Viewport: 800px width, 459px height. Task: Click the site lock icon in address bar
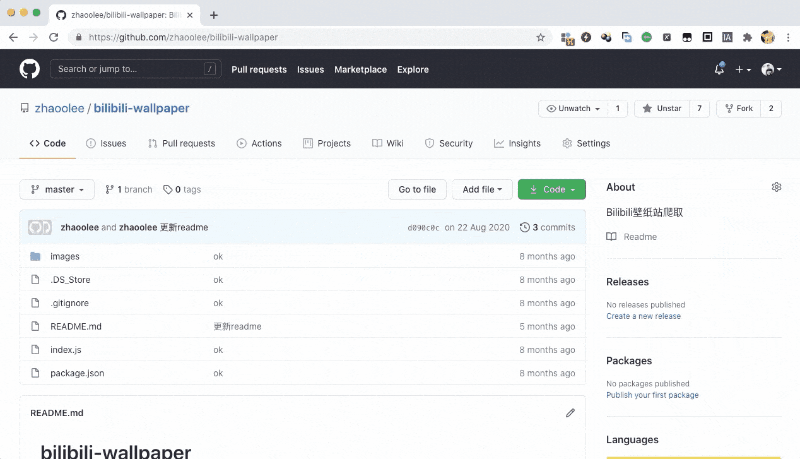(x=79, y=37)
